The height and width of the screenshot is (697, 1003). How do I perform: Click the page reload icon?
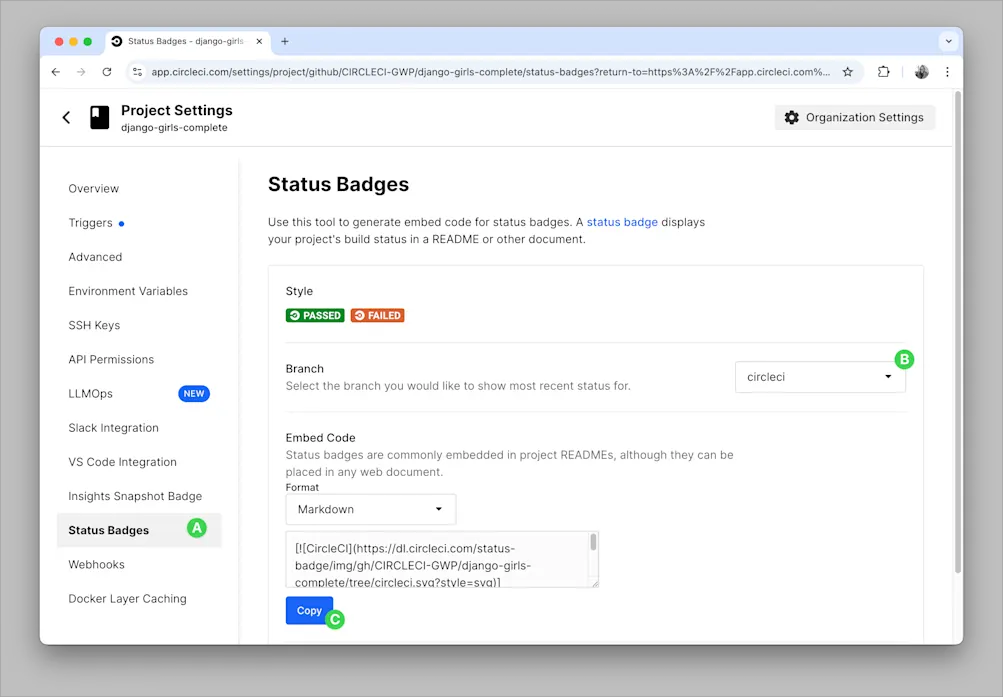coord(108,72)
